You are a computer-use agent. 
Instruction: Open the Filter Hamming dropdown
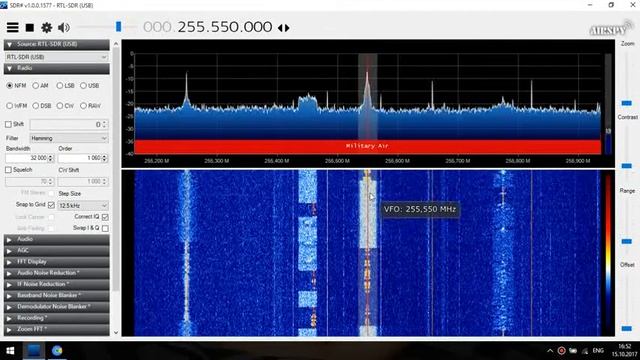click(69, 138)
